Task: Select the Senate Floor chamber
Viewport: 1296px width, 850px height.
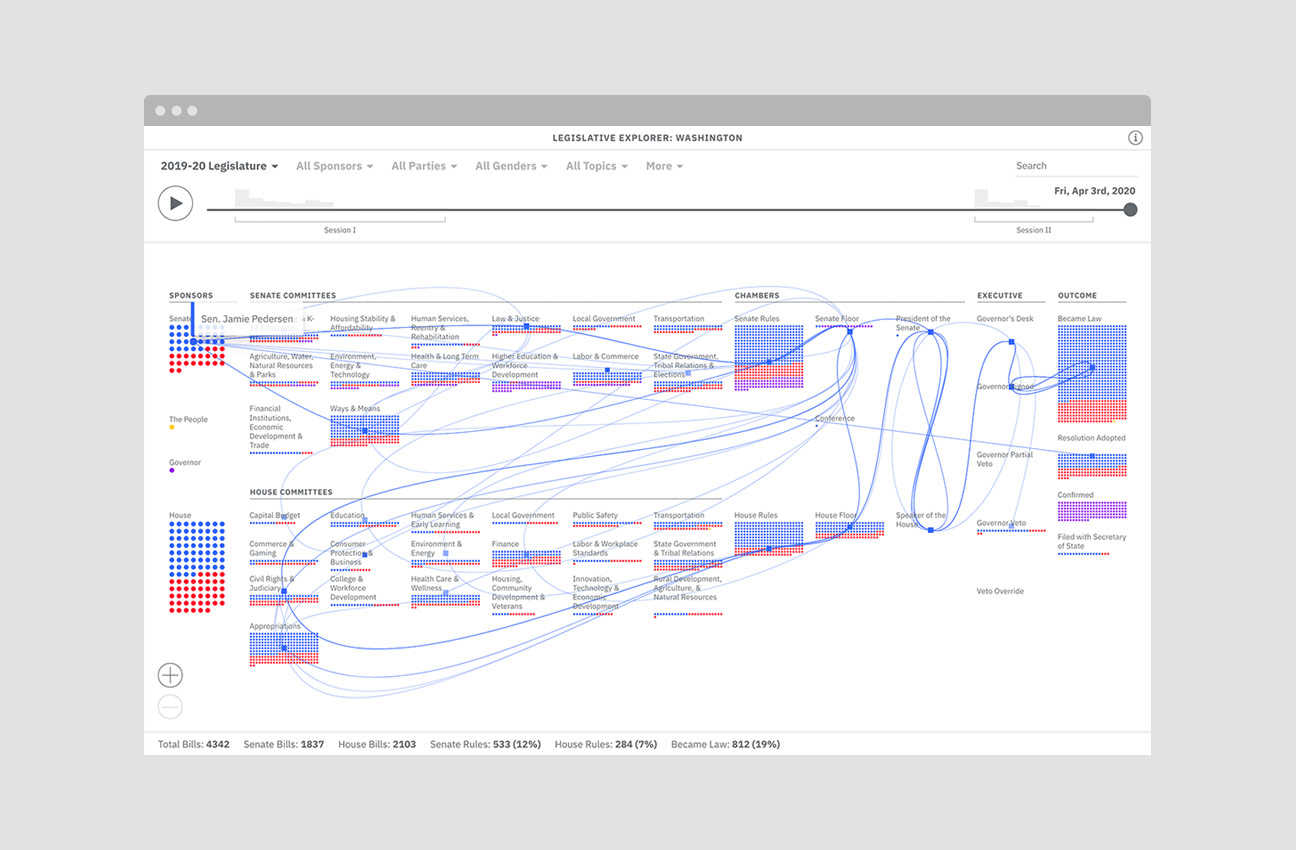Action: (844, 322)
